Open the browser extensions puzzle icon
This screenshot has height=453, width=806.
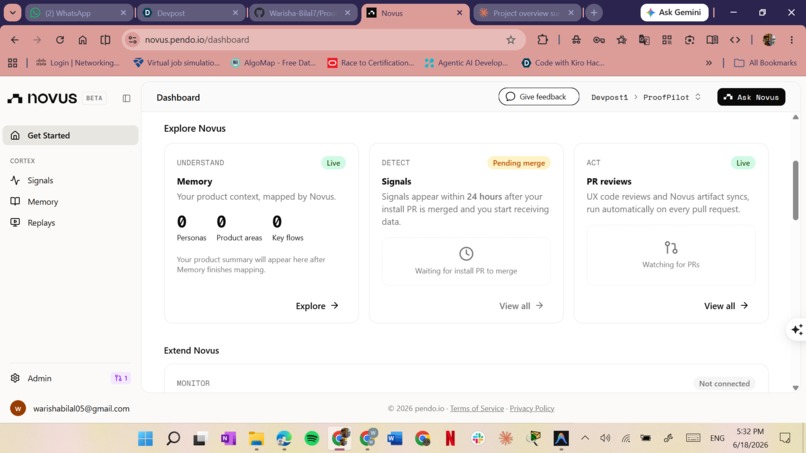pyautogui.click(x=542, y=40)
